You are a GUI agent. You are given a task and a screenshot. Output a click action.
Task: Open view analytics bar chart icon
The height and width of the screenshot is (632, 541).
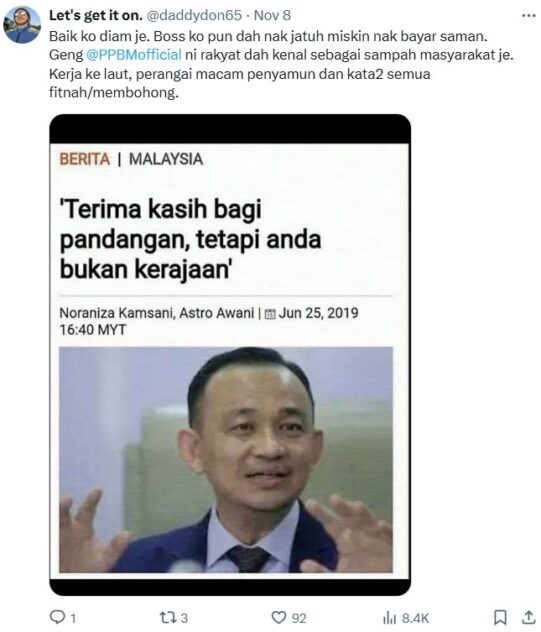pos(389,617)
